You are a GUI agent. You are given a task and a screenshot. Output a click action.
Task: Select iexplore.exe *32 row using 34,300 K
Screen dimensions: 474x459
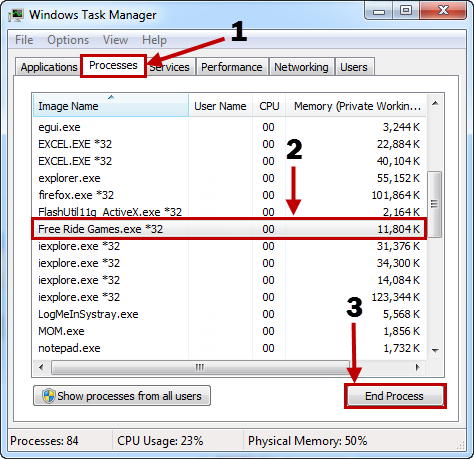pos(229,263)
